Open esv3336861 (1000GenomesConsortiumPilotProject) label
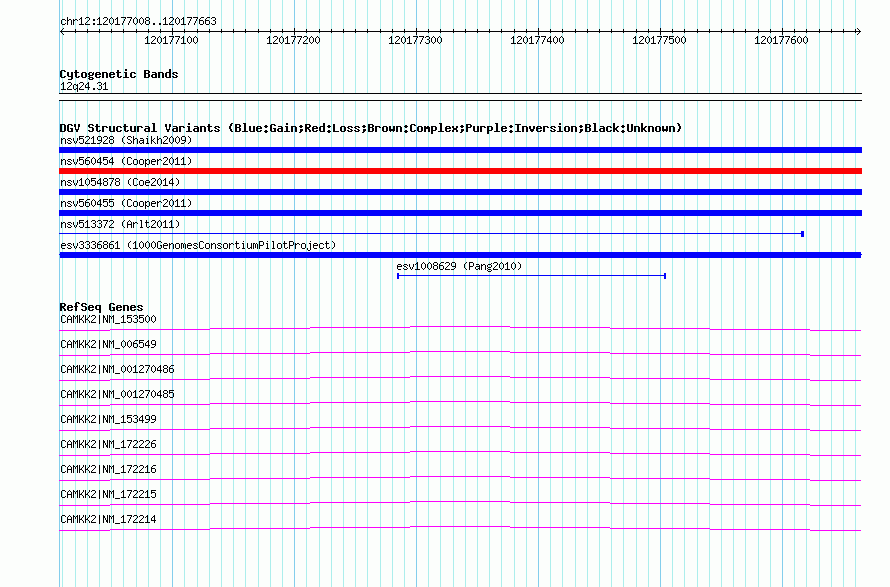The width and height of the screenshot is (890, 587). click(198, 245)
